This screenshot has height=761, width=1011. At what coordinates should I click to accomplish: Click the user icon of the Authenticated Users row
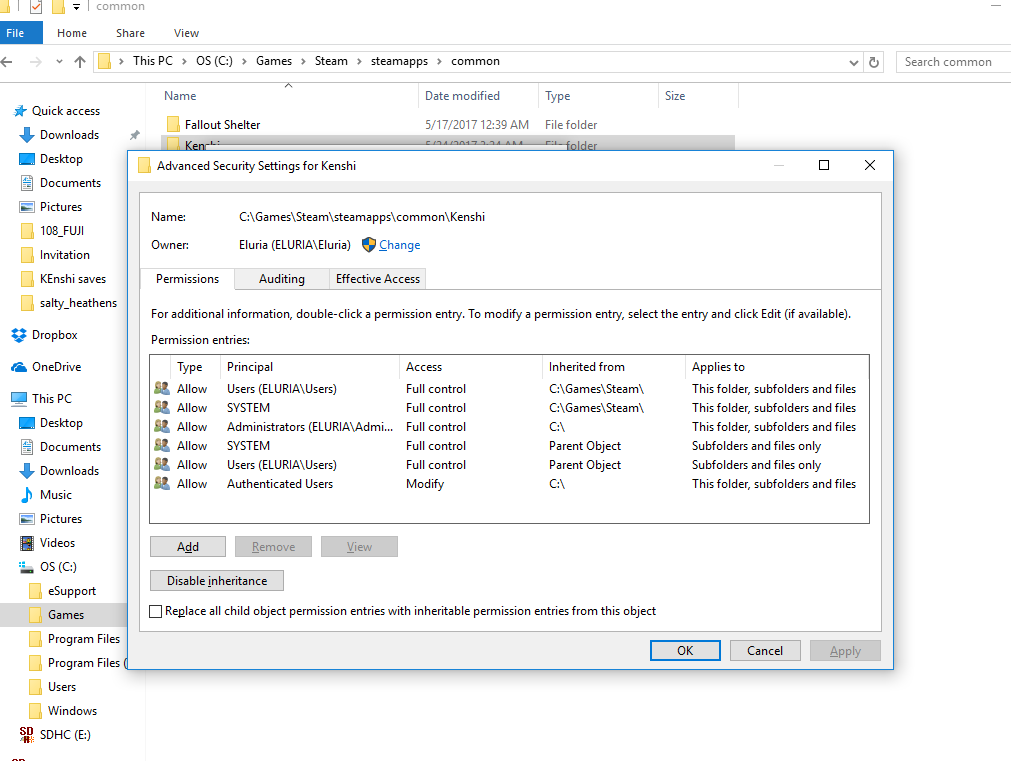tap(162, 483)
